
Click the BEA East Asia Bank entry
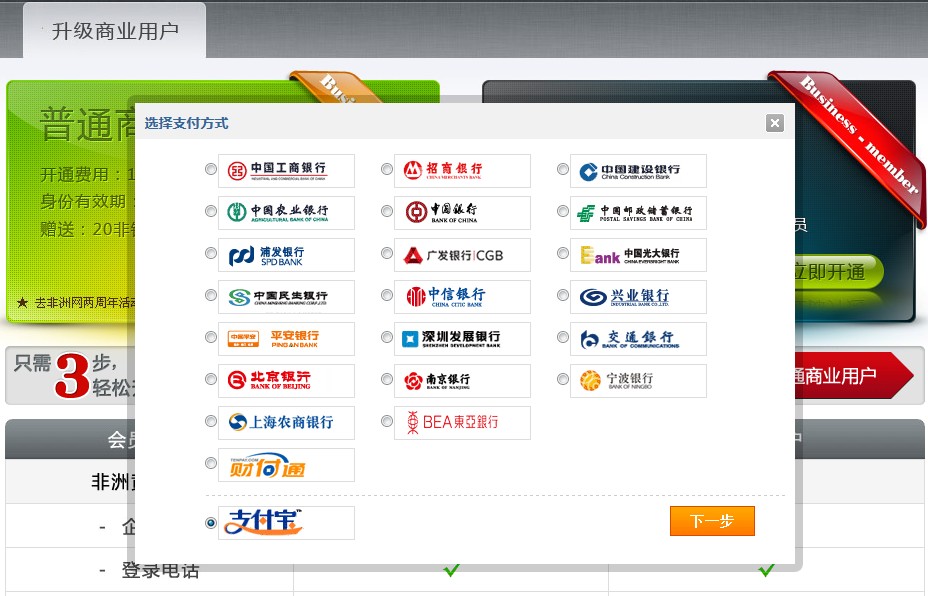pyautogui.click(x=462, y=422)
